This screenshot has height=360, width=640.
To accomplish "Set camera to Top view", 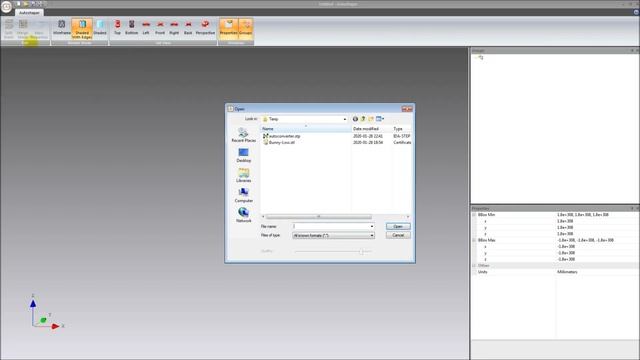I will [117, 28].
